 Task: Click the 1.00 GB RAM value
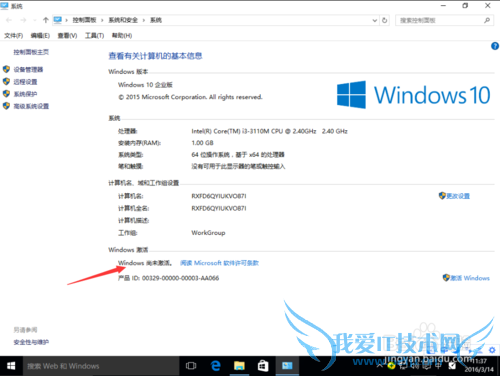[202, 143]
